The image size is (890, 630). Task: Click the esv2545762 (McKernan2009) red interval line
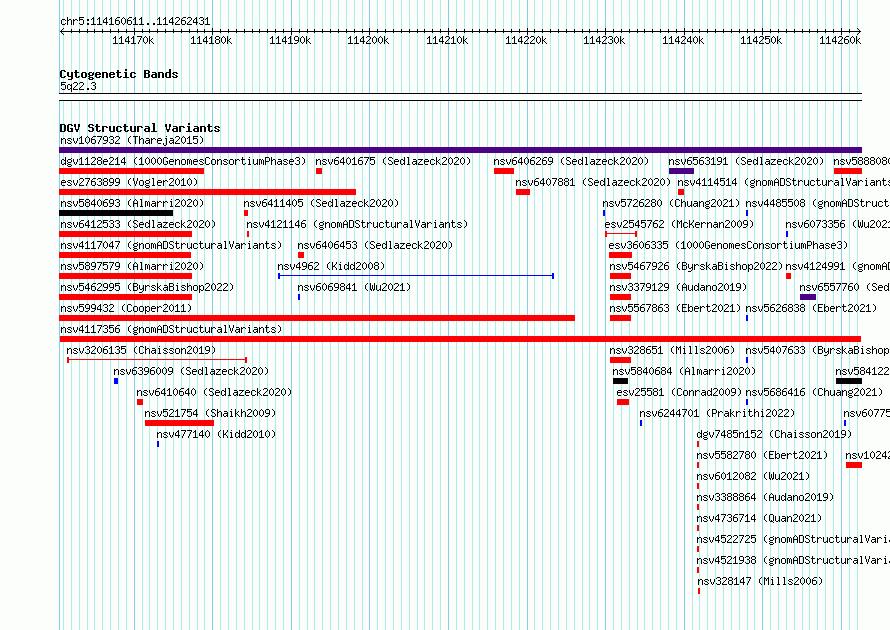pos(621,234)
